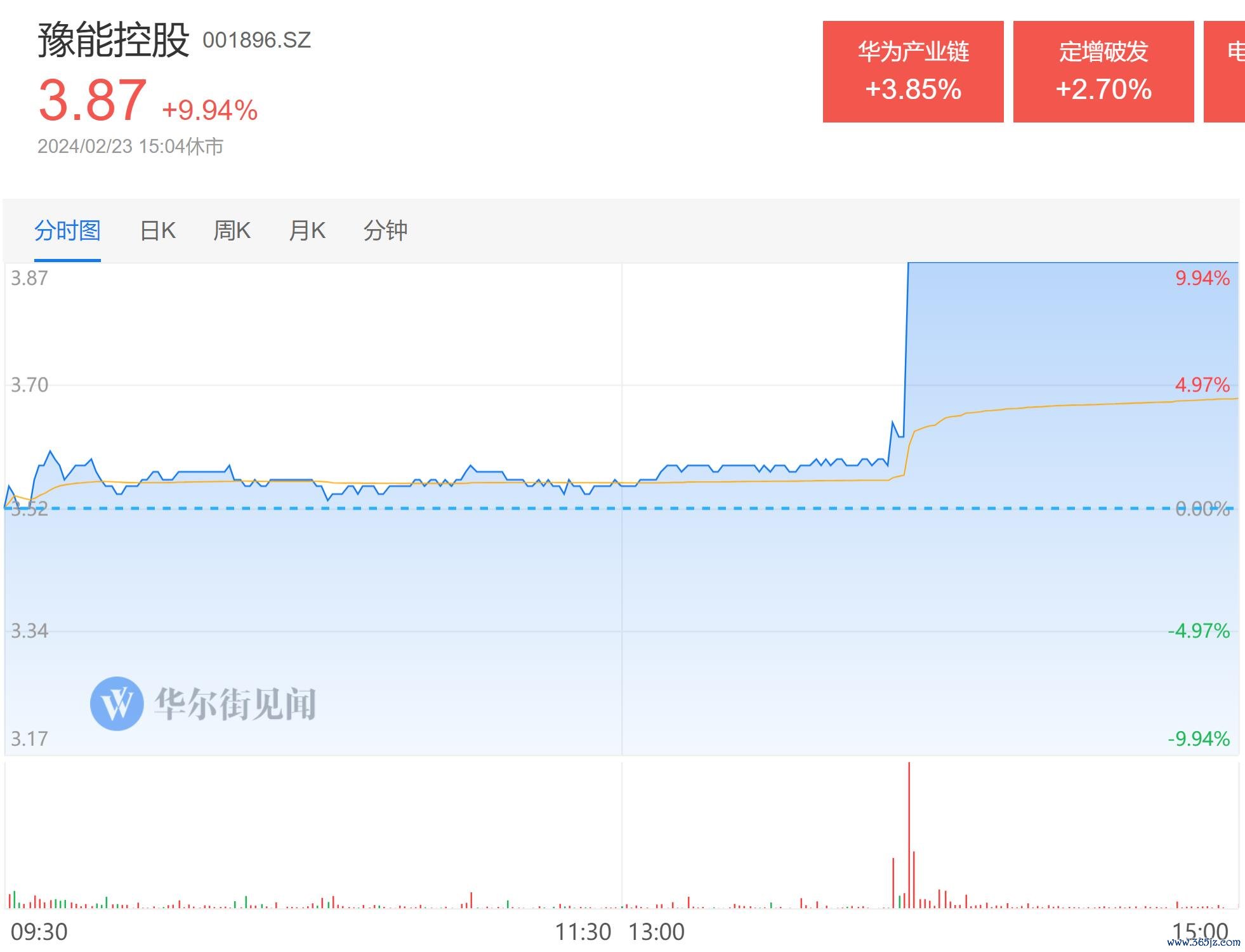Click the partially visible third sector card
1245x952 pixels.
pyautogui.click(x=1225, y=72)
